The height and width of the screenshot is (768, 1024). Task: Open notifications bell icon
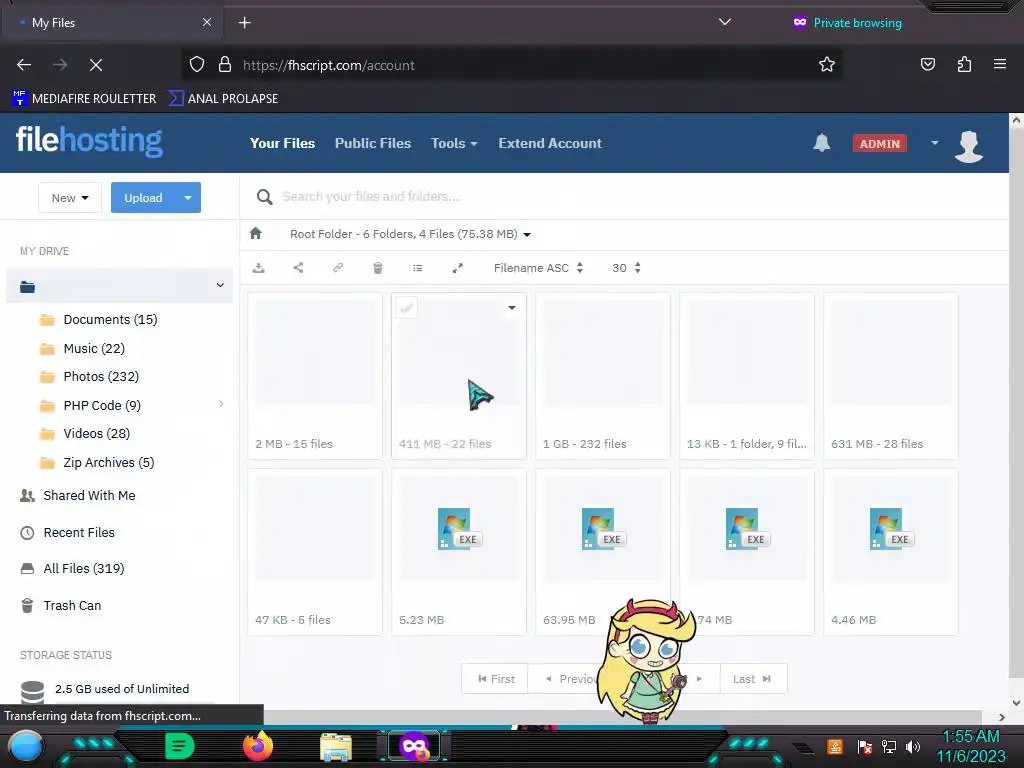click(x=822, y=143)
